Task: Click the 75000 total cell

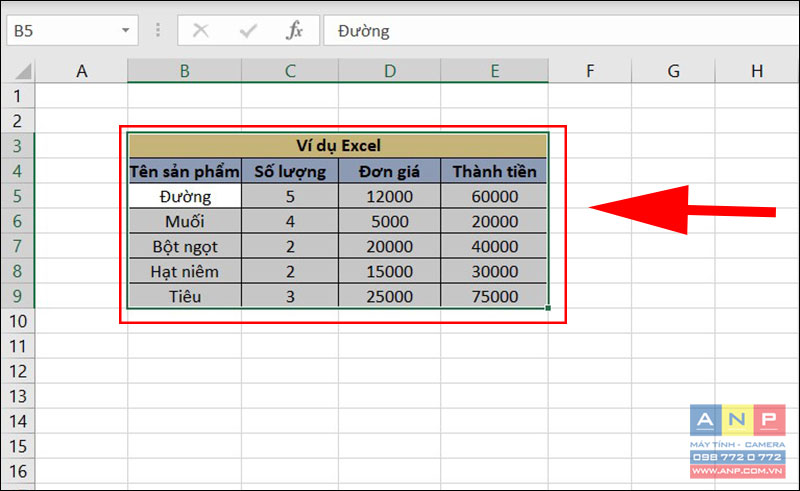Action: pos(494,296)
